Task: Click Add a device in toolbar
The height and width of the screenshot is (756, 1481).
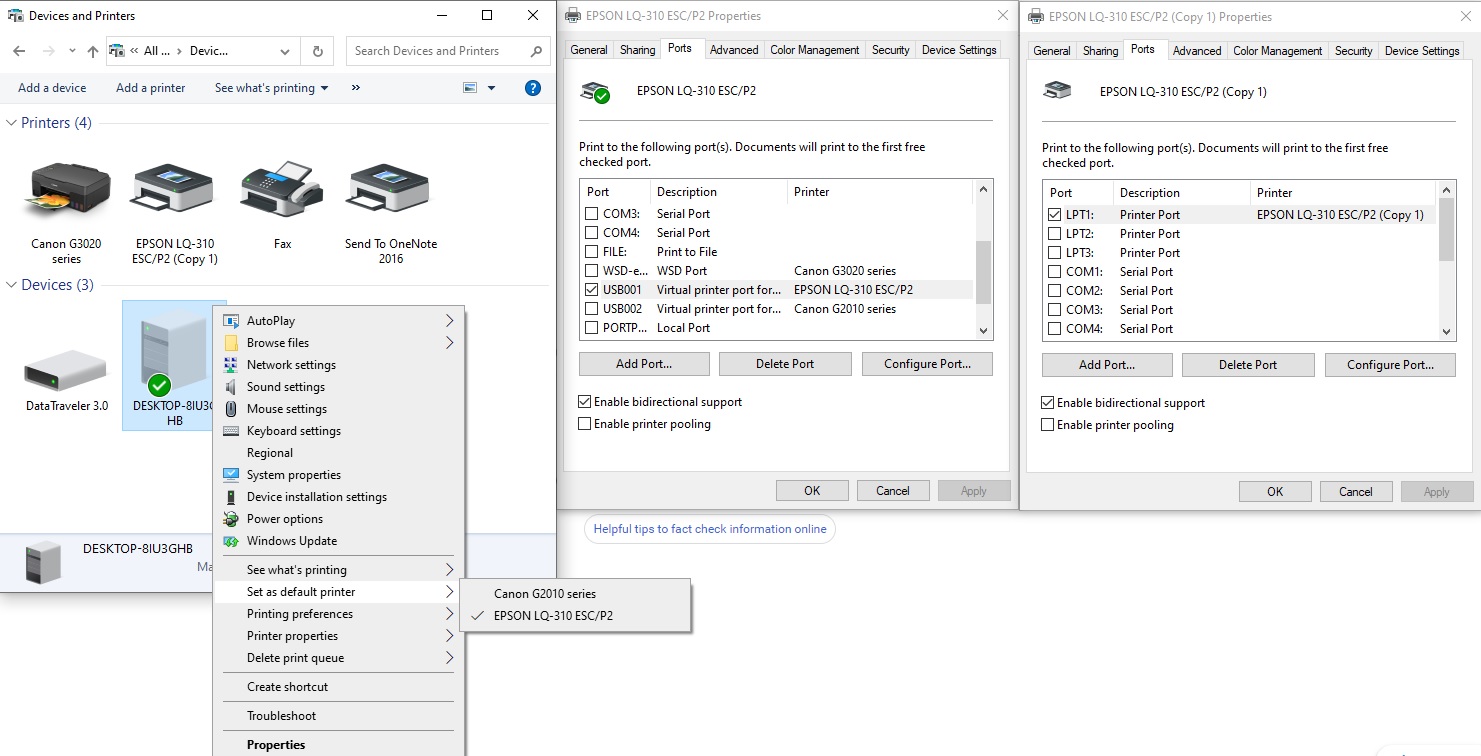Action: (x=52, y=88)
